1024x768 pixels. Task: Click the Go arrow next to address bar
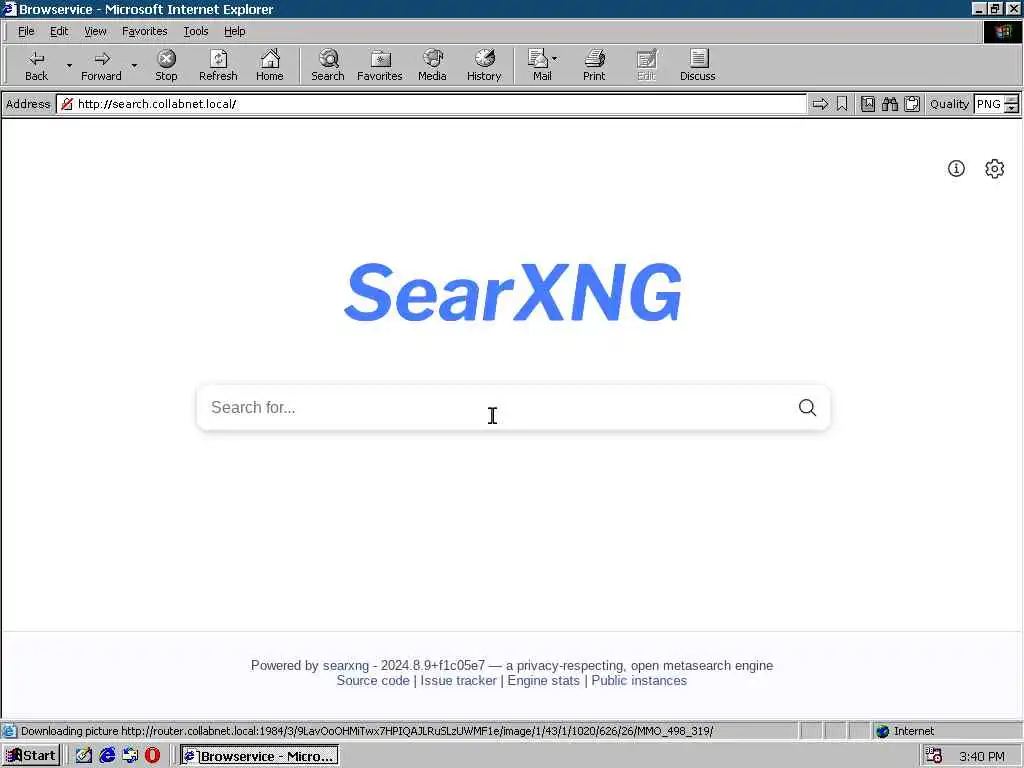pyautogui.click(x=820, y=104)
